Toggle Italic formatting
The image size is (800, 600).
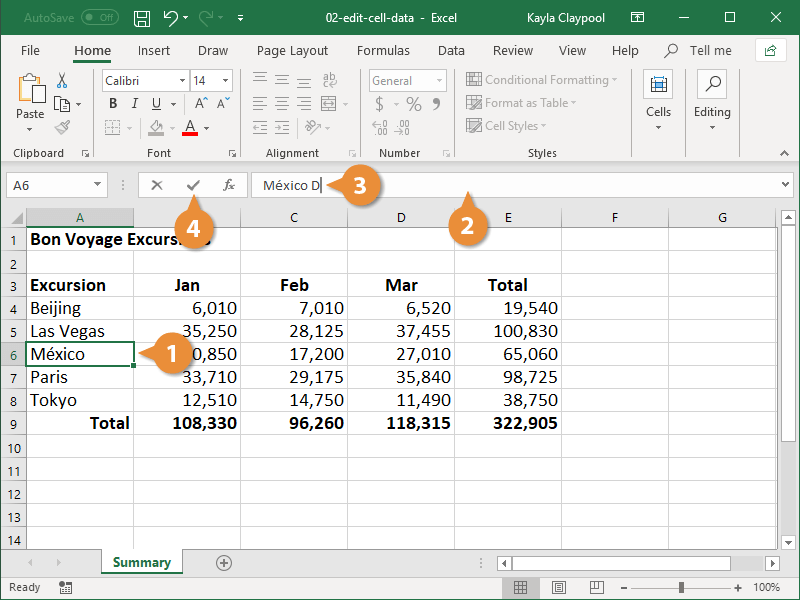tap(134, 103)
